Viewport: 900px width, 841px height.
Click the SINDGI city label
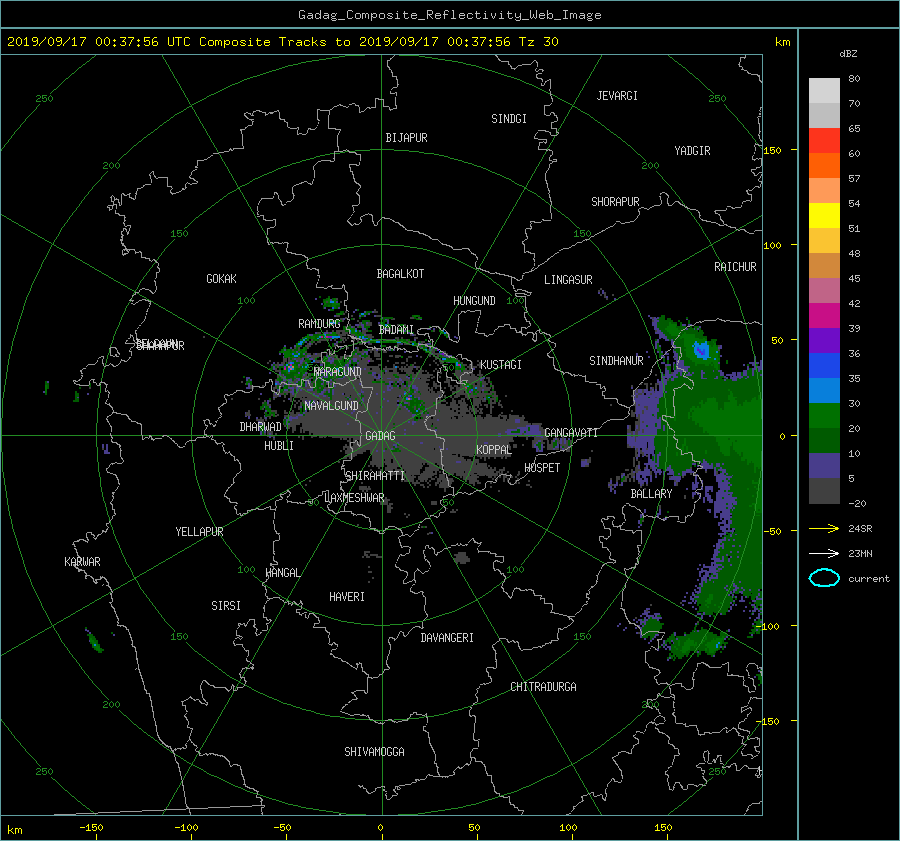coord(509,119)
